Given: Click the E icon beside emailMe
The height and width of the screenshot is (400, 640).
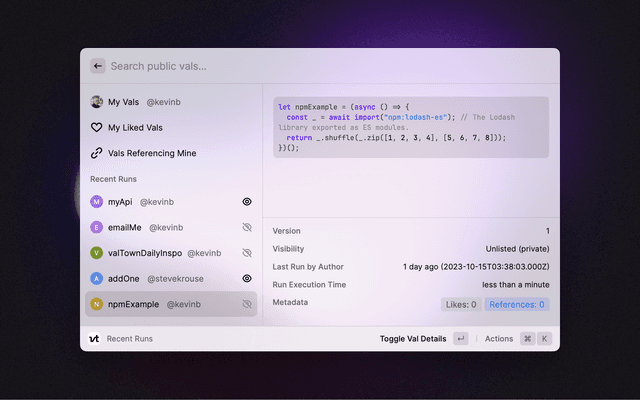Looking at the screenshot, I should point(97,228).
